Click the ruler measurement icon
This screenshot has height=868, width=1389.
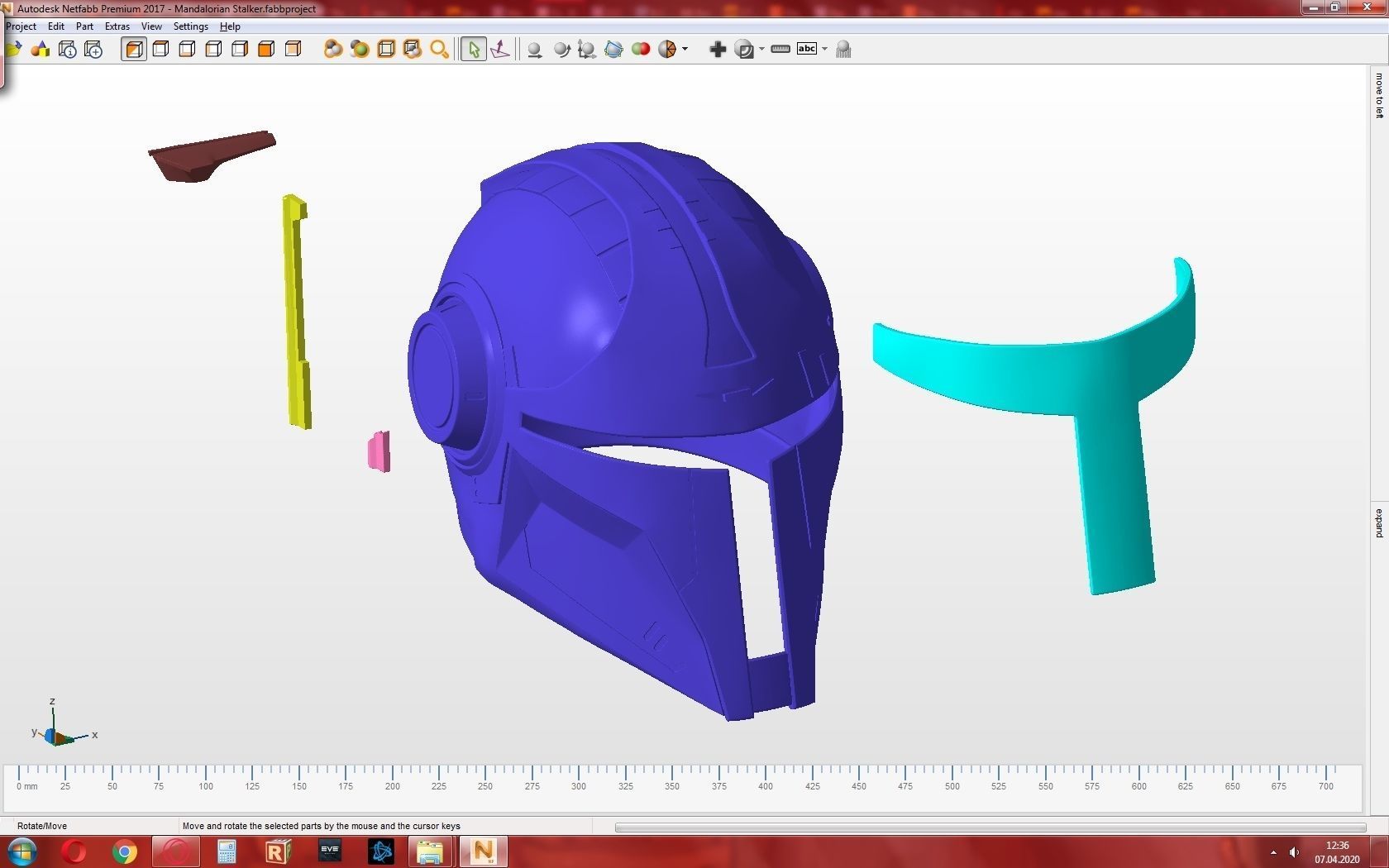tap(780, 50)
